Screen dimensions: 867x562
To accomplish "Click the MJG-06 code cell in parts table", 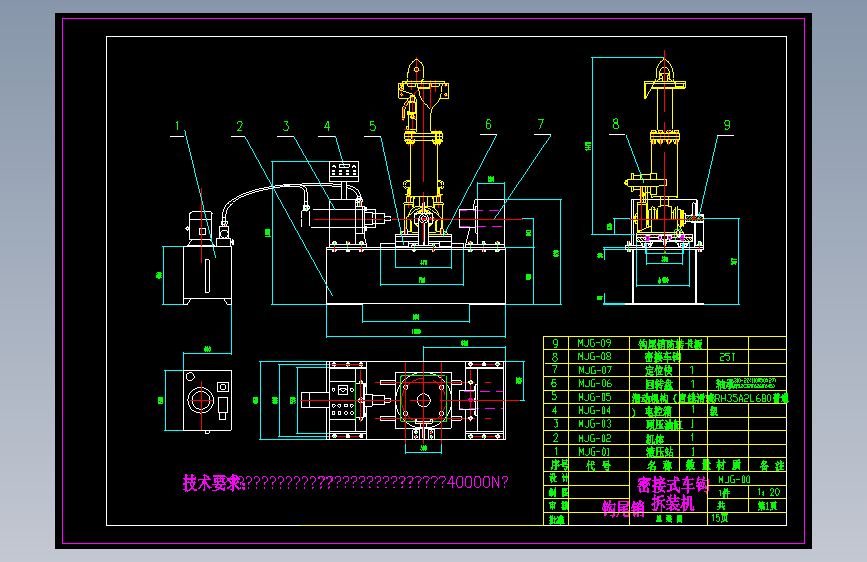I will [594, 383].
